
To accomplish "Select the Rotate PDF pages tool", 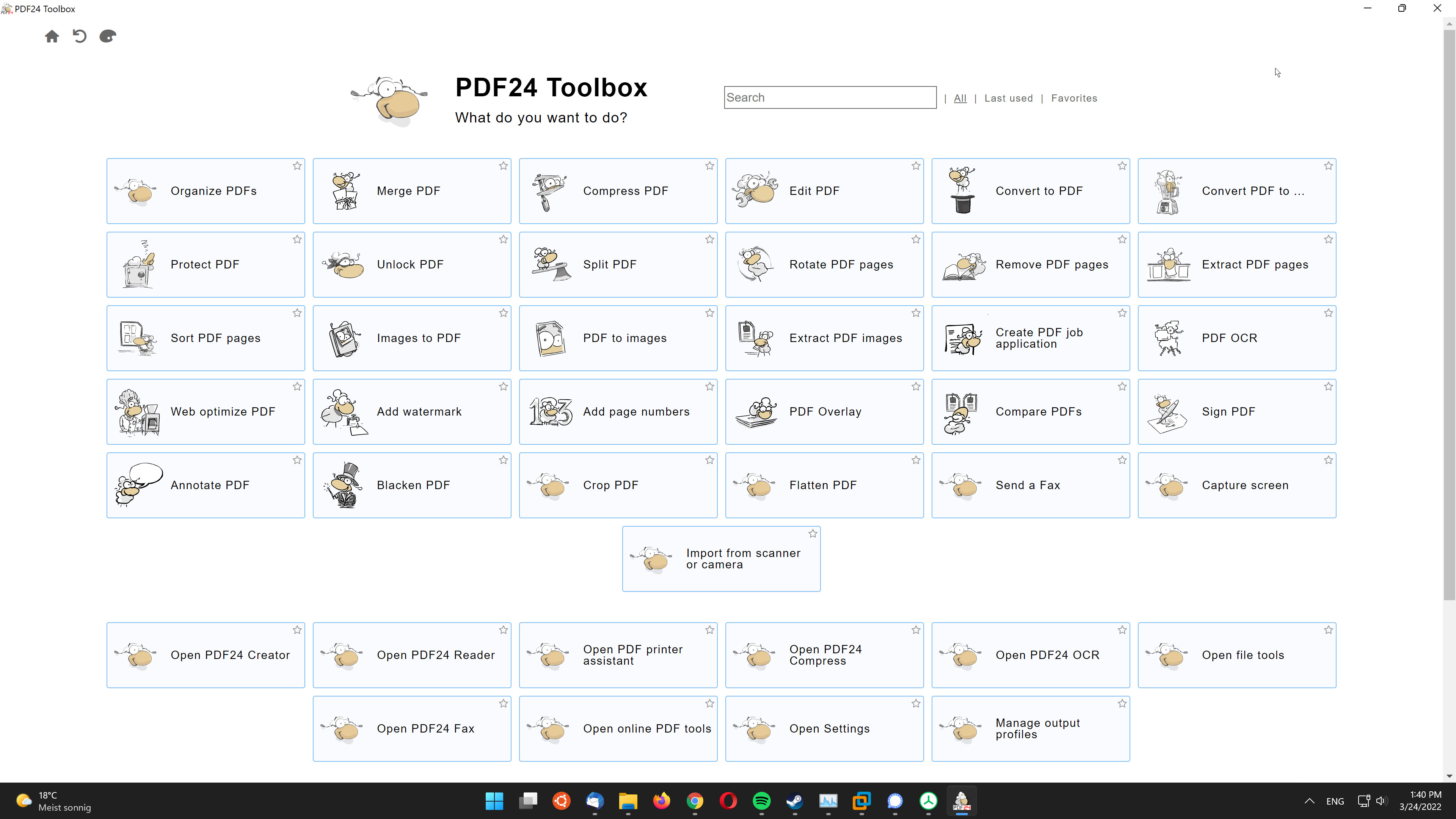I will (x=825, y=265).
